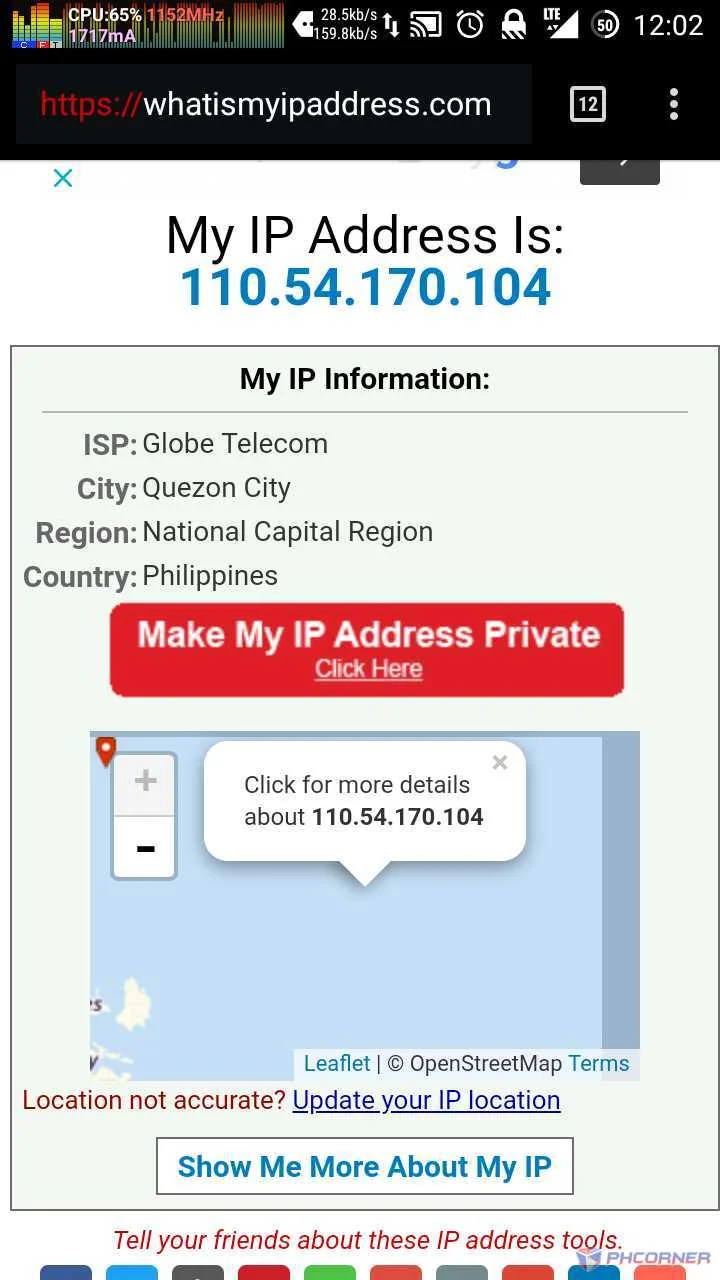Tap the circular battery 50 indicator
The image size is (720, 1280).
pyautogui.click(x=605, y=24)
